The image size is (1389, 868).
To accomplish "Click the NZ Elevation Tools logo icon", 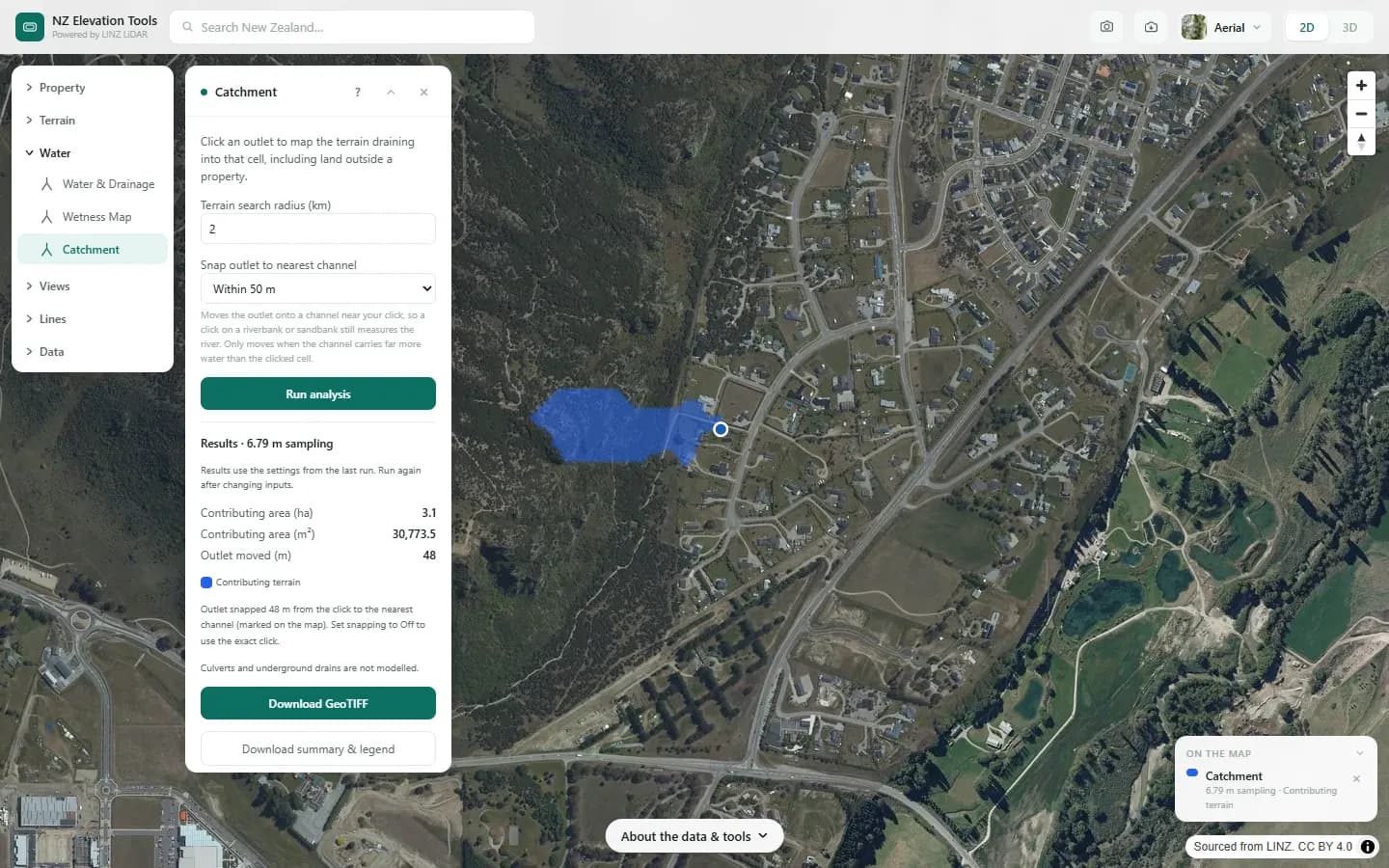I will (x=30, y=27).
